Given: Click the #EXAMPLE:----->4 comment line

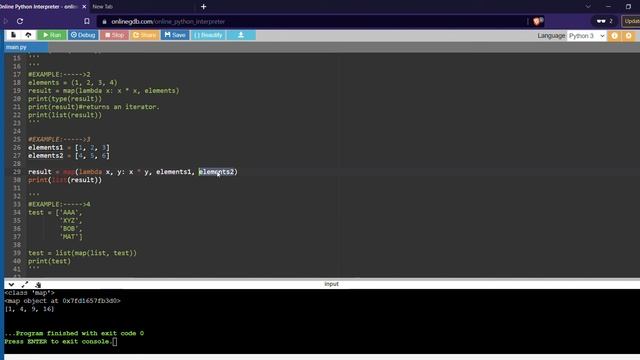Looking at the screenshot, I should [59, 204].
